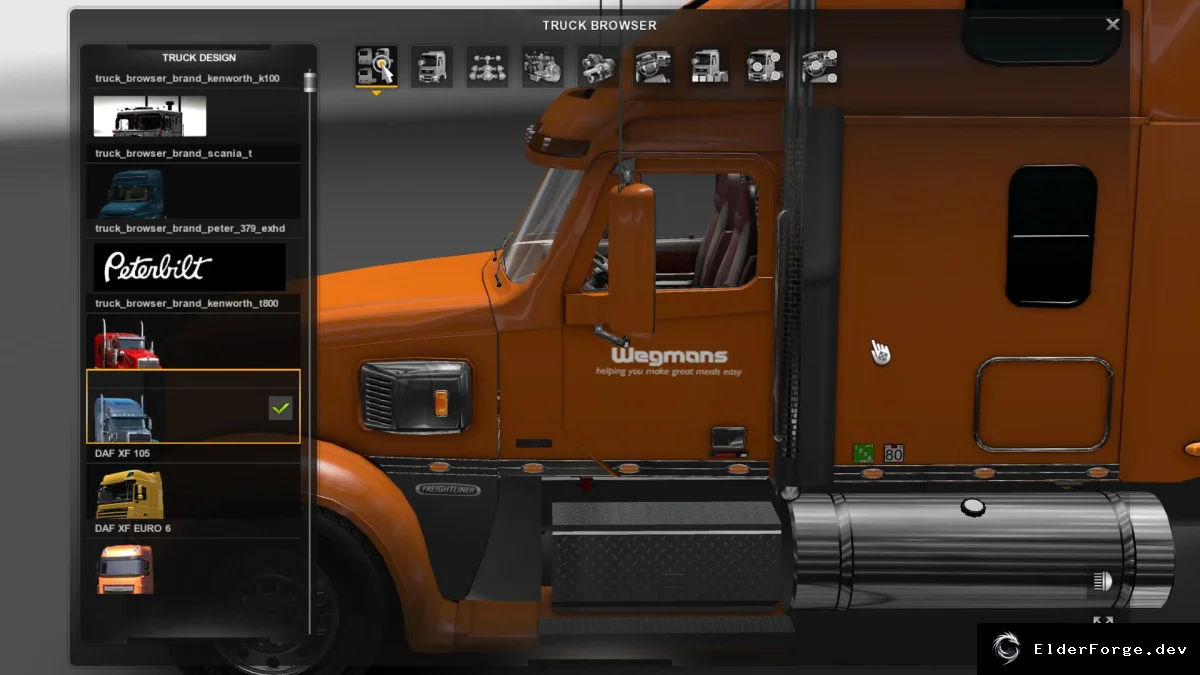Select the yellow DAF XF 105 thumbnail
The image size is (1200, 675).
click(129, 494)
